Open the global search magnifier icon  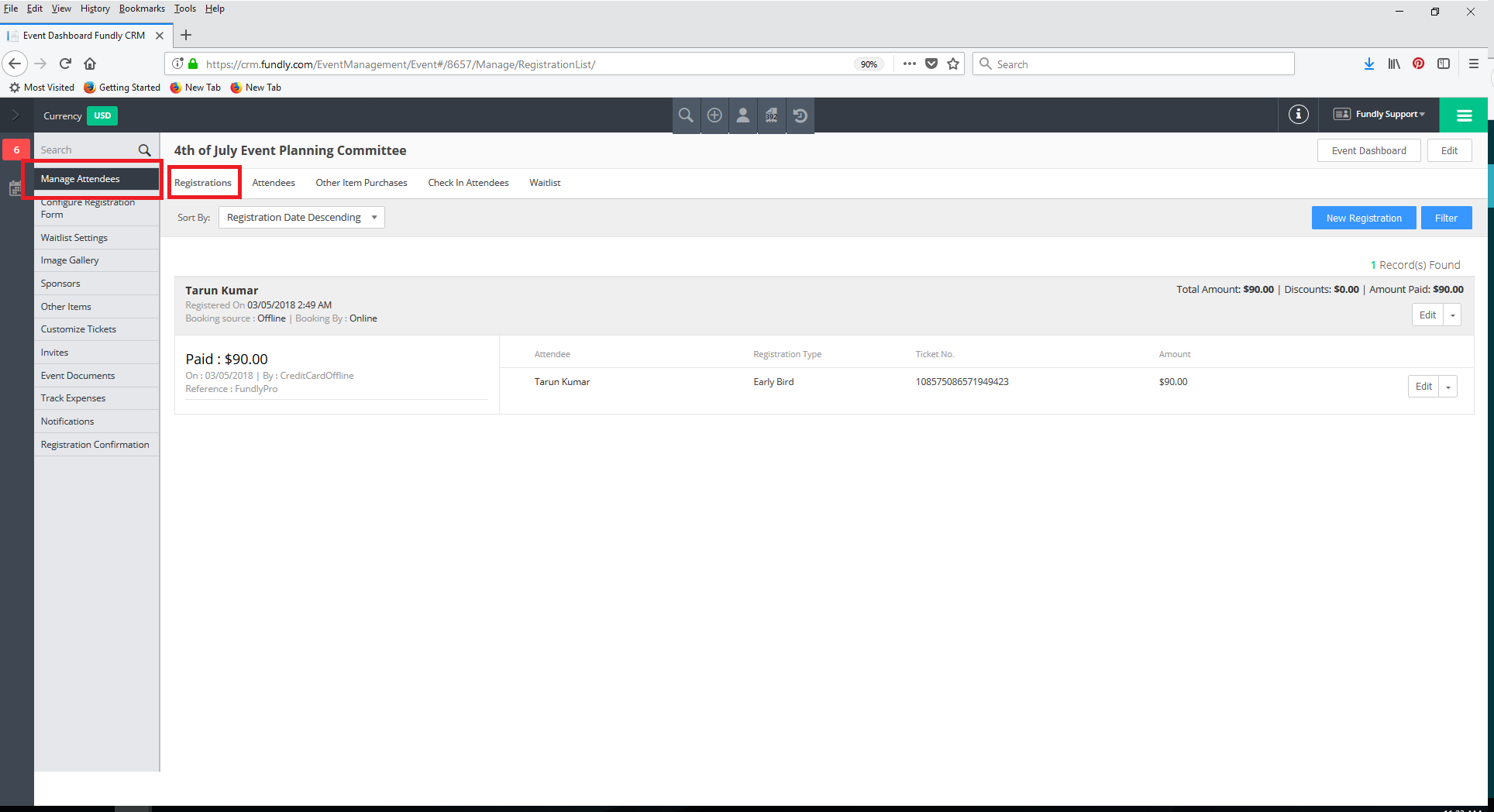(685, 115)
